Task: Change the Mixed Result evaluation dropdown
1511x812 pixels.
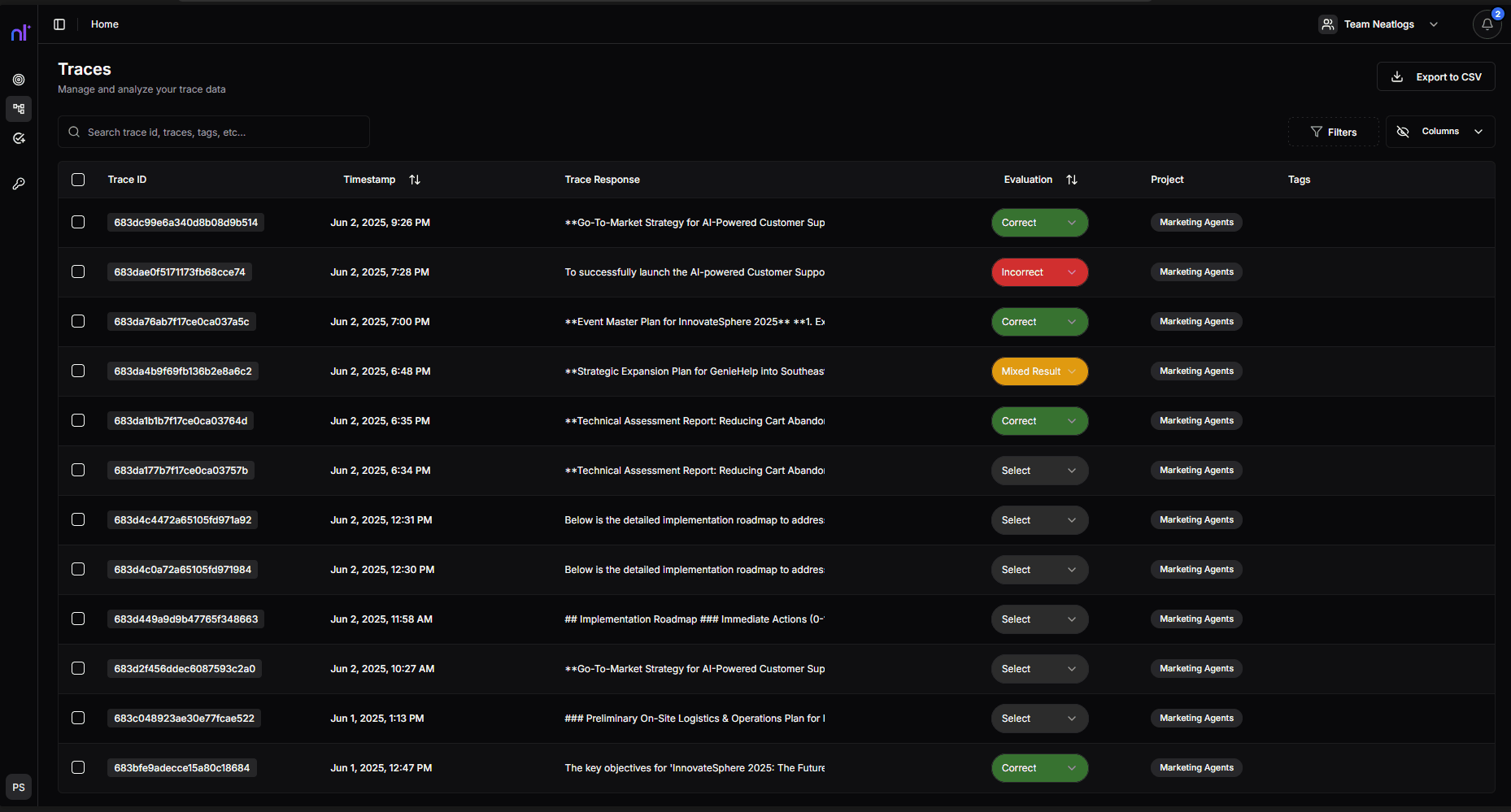Action: [x=1039, y=371]
